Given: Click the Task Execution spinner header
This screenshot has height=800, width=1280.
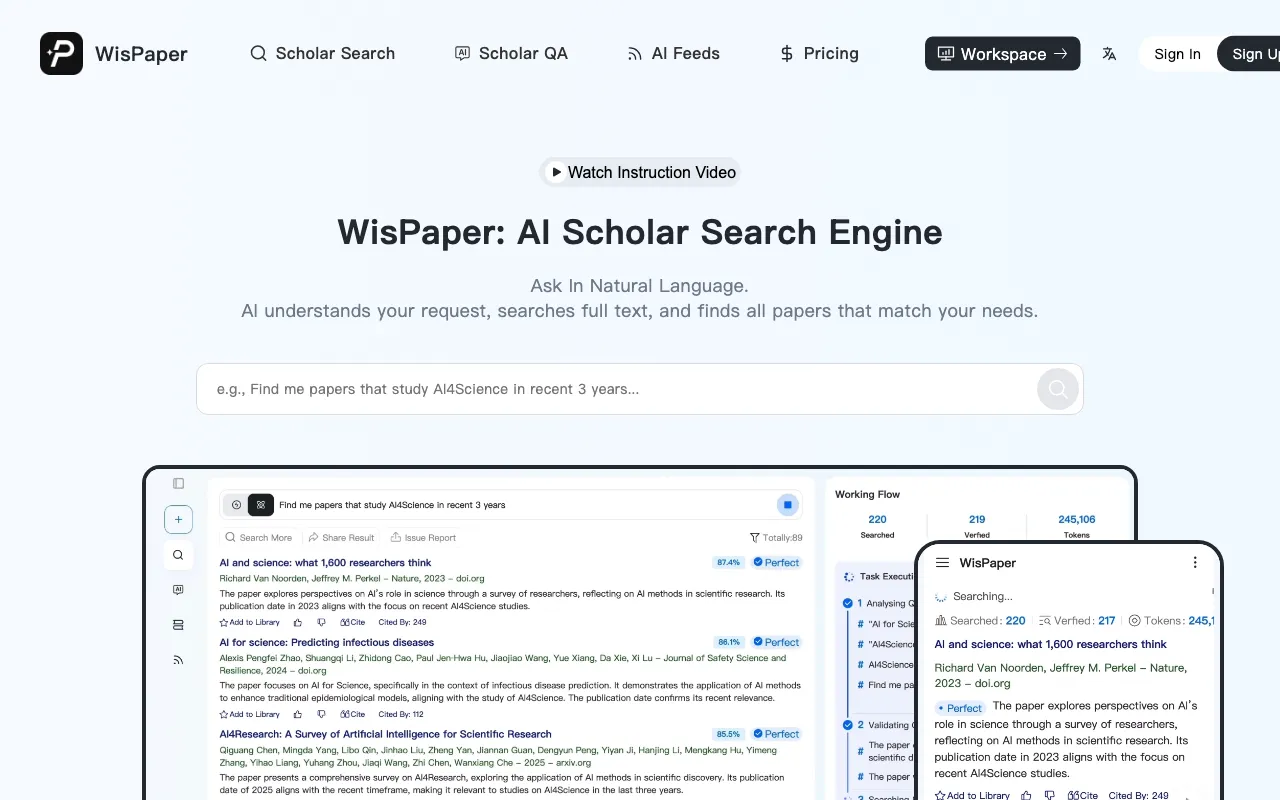Looking at the screenshot, I should click(x=879, y=576).
